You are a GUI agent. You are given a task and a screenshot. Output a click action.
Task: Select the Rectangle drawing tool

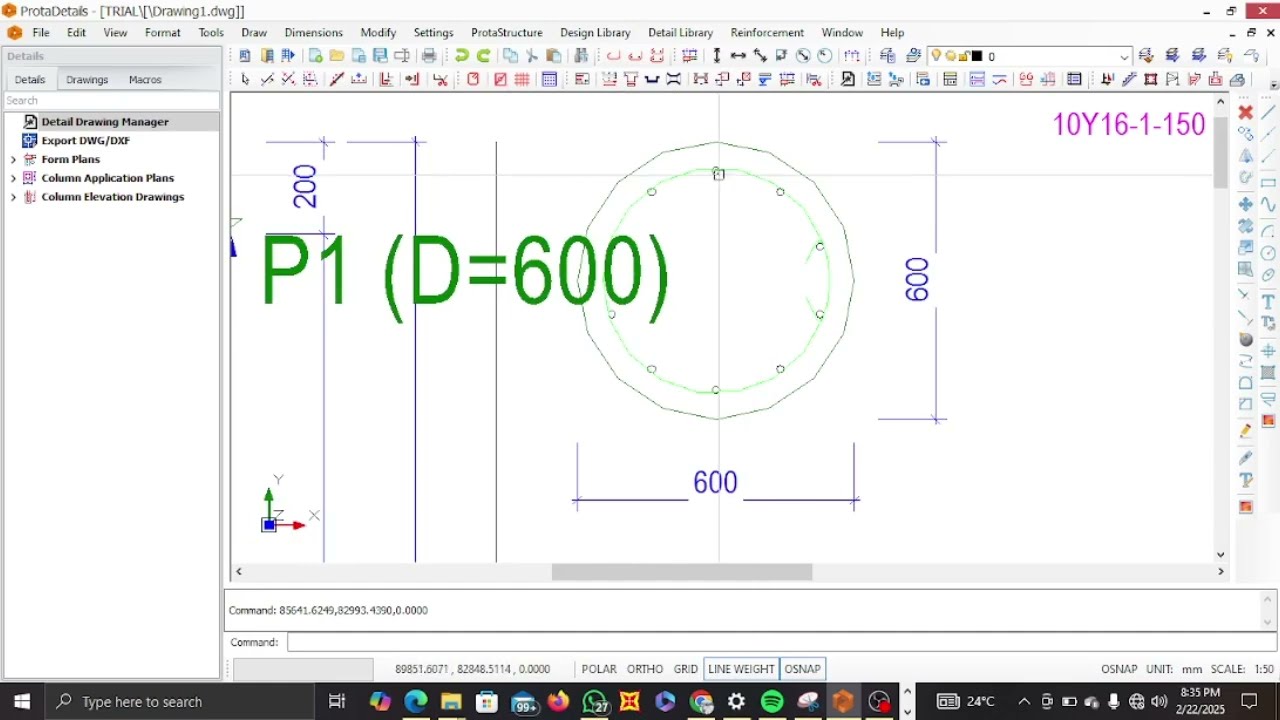[x=1268, y=182]
